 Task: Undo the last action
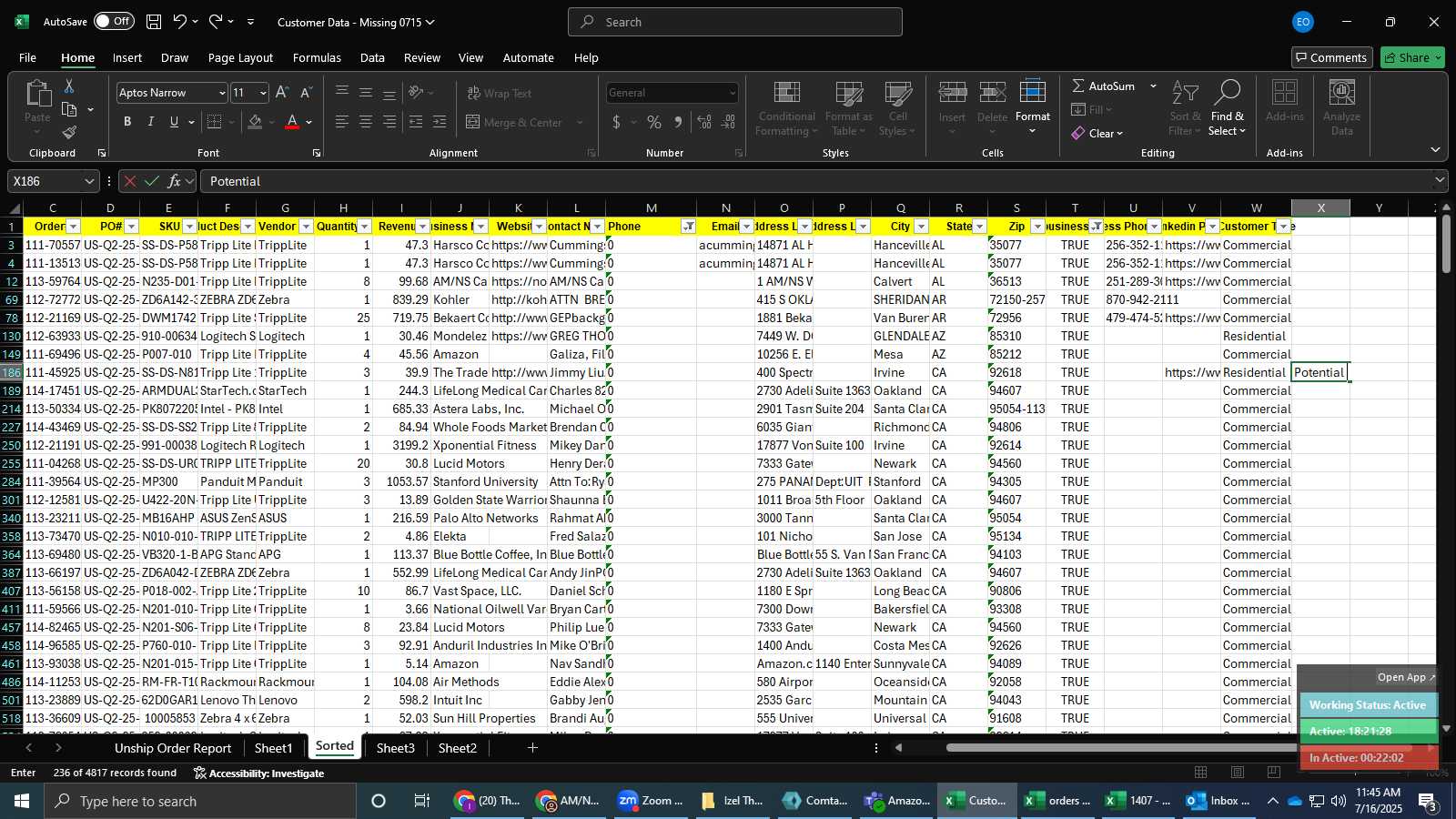click(x=180, y=22)
